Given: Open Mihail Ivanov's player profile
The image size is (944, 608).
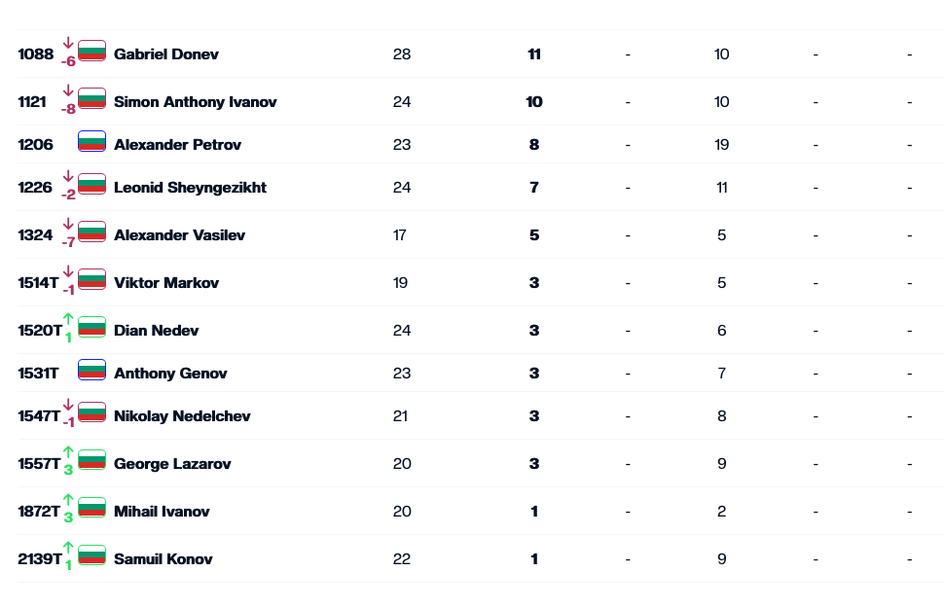Looking at the screenshot, I should (162, 511).
